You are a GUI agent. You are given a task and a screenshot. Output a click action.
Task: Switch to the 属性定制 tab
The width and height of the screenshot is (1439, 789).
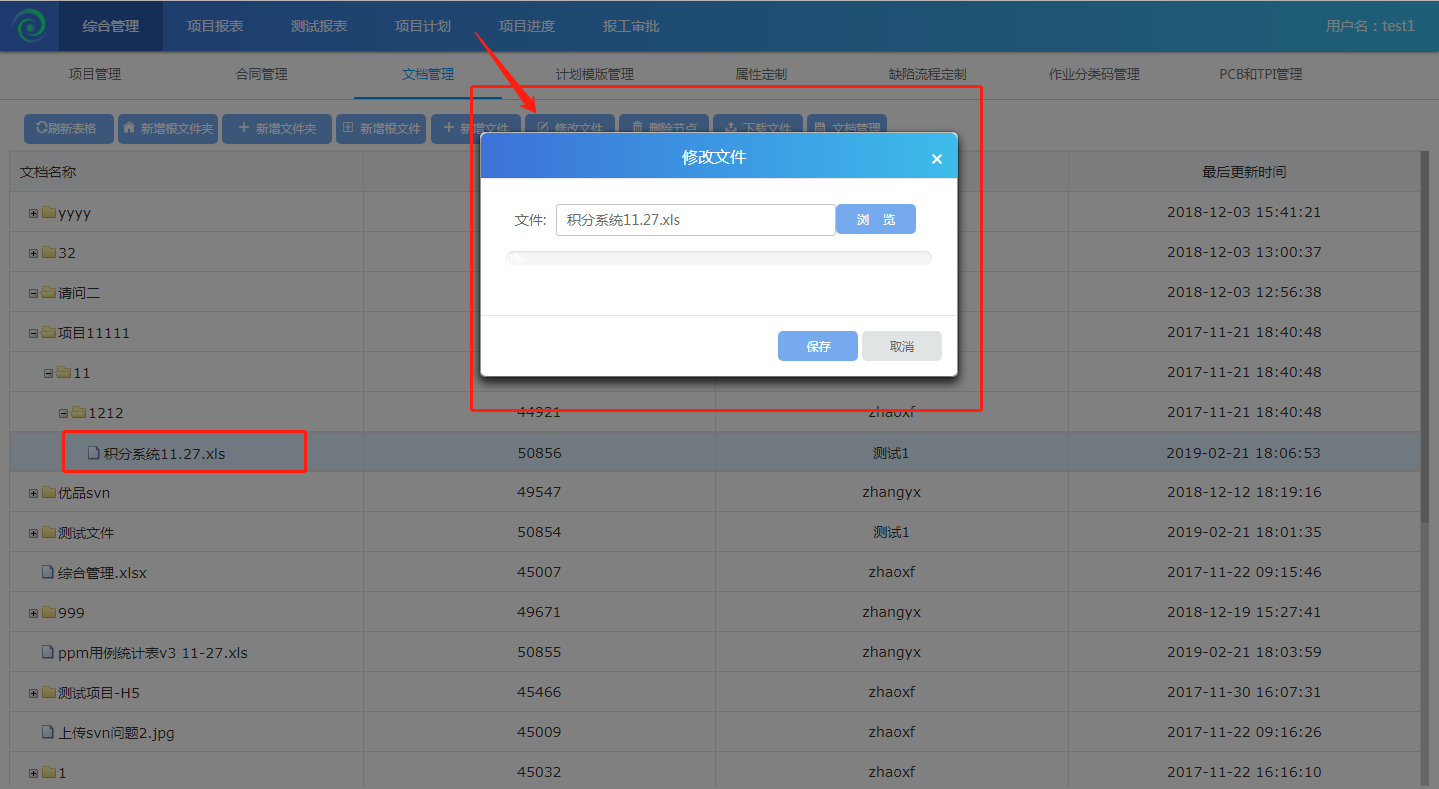[761, 74]
